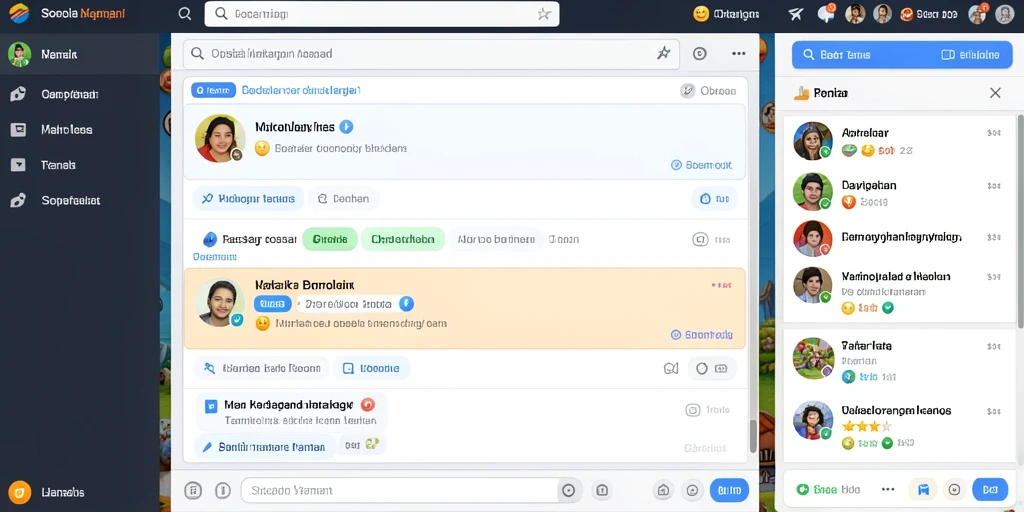Click the blue tag pill under Natalke Bamolaim
1024x512 pixels.
click(273, 304)
